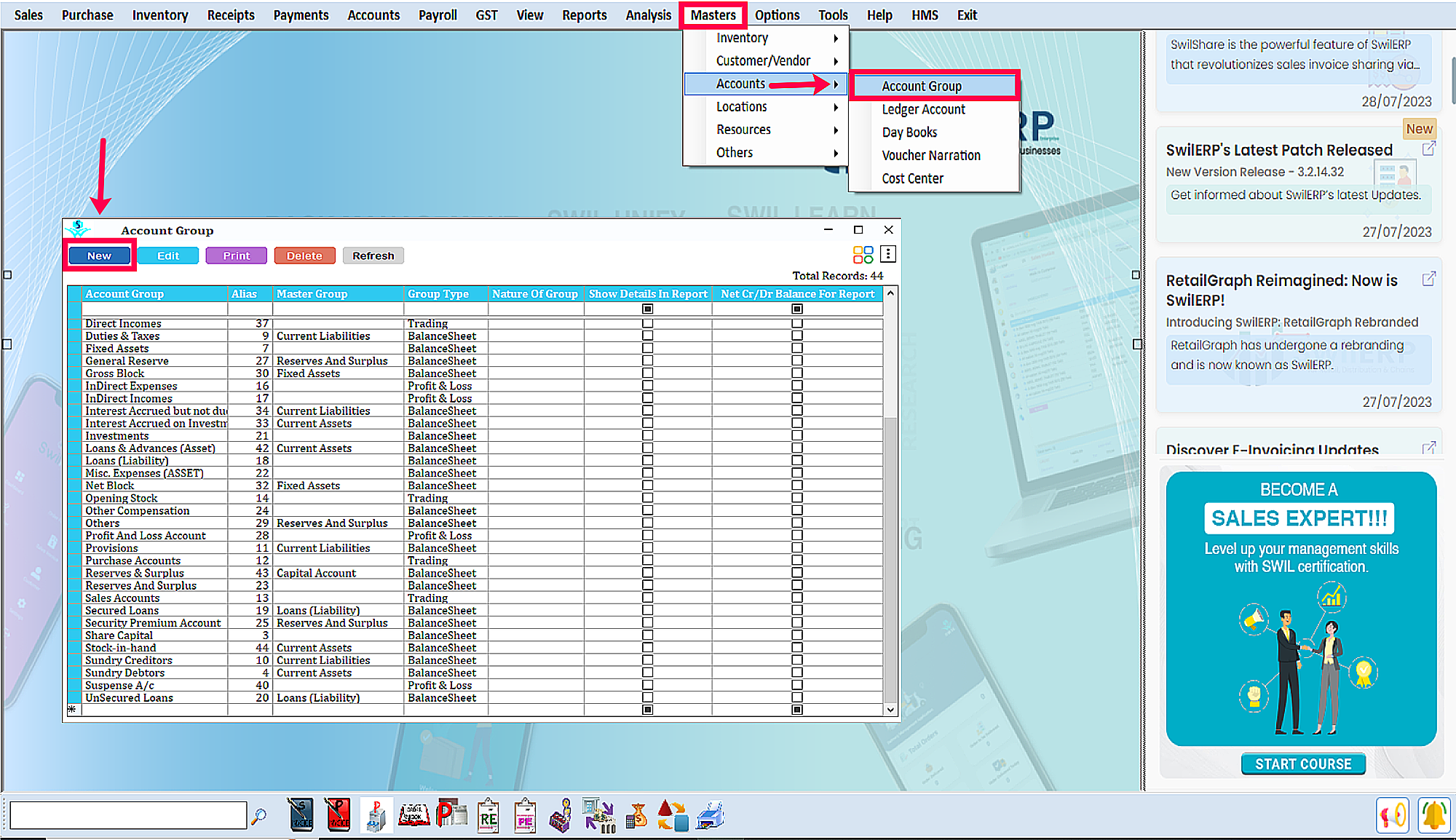Open Day Books from the submenu
Image resolution: width=1456 pixels, height=840 pixels.
pyautogui.click(x=934, y=132)
